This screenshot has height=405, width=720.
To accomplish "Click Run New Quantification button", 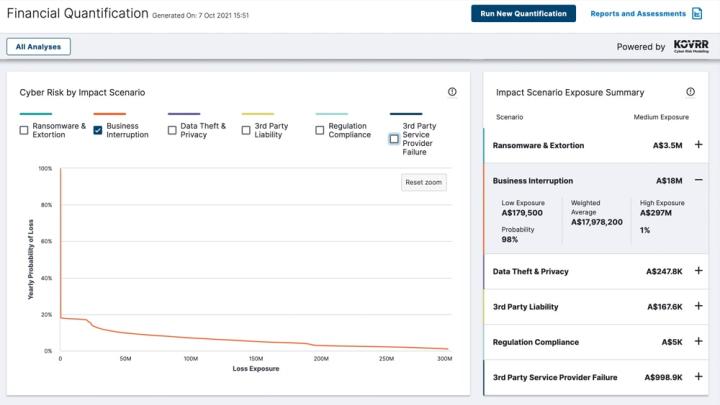I will tap(523, 14).
